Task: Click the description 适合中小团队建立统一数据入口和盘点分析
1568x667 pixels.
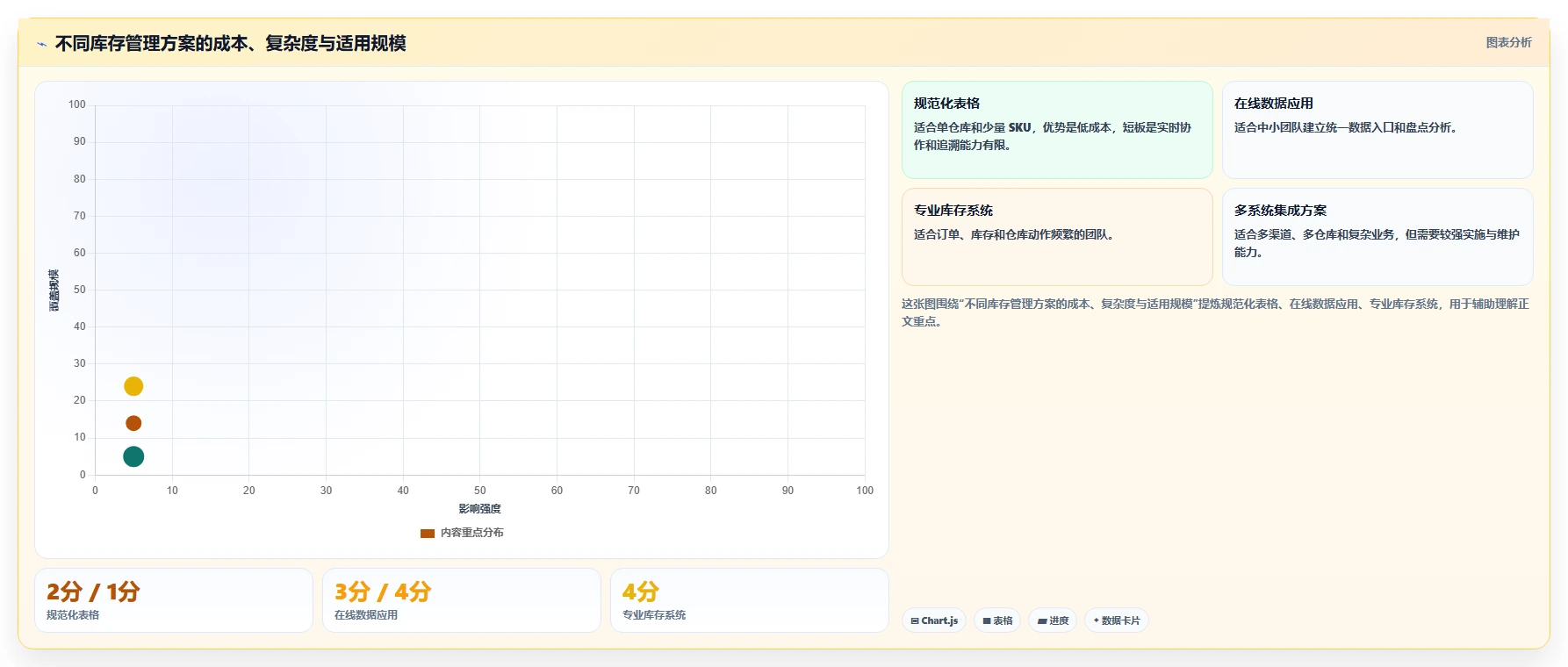Action: (1348, 127)
